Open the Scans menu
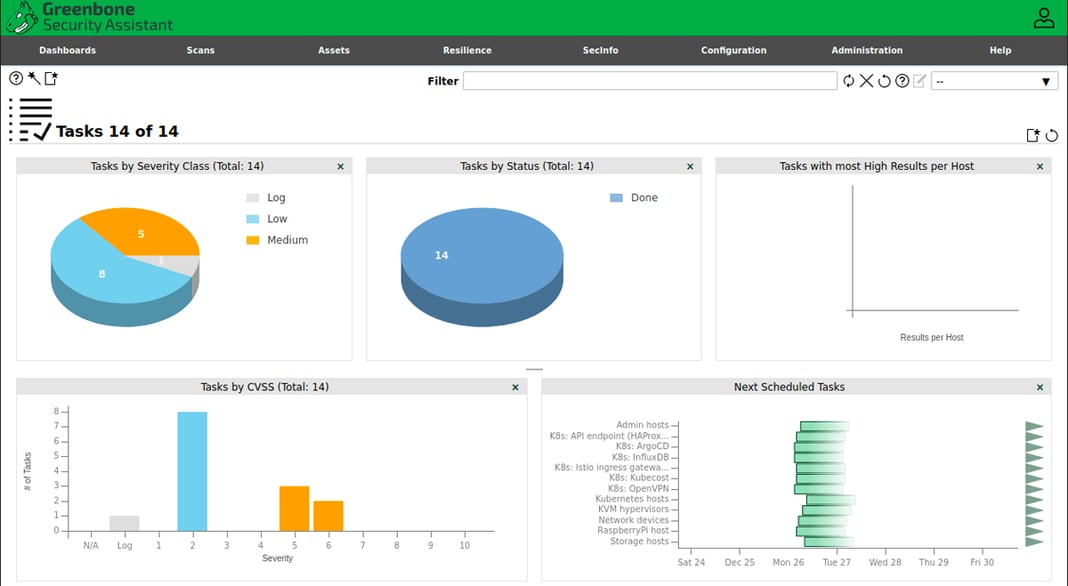Screen dimensions: 1068x586 (200, 50)
